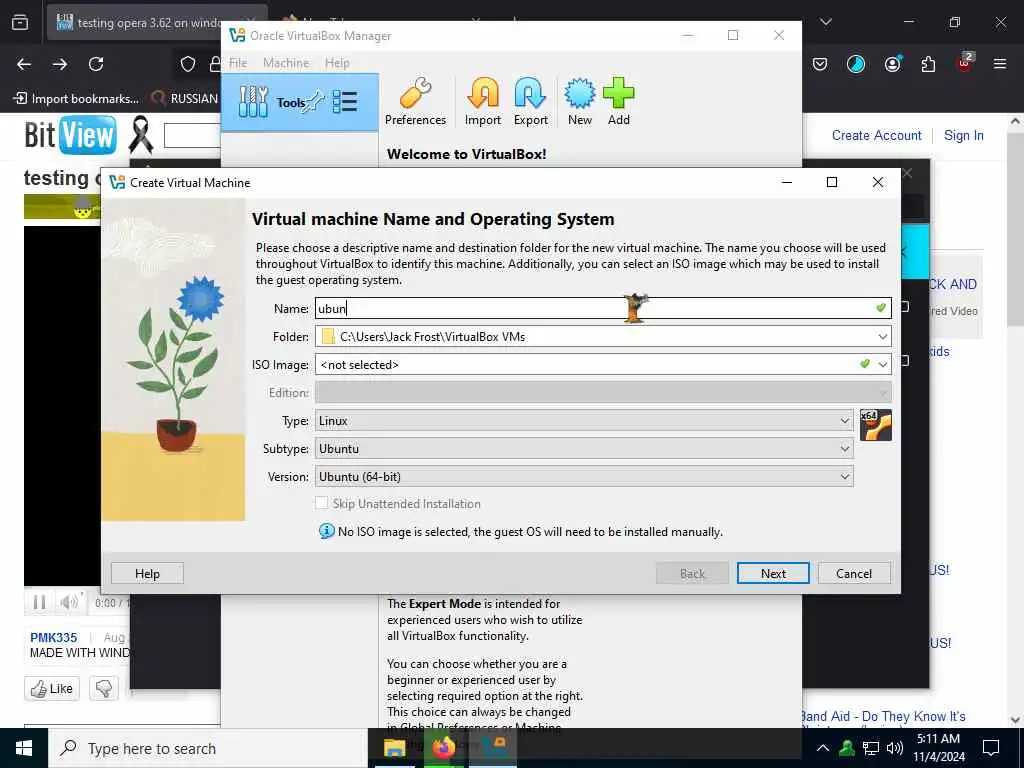Open the Version dropdown Ubuntu (64-bit)
Image resolution: width=1024 pixels, height=768 pixels.
(584, 477)
